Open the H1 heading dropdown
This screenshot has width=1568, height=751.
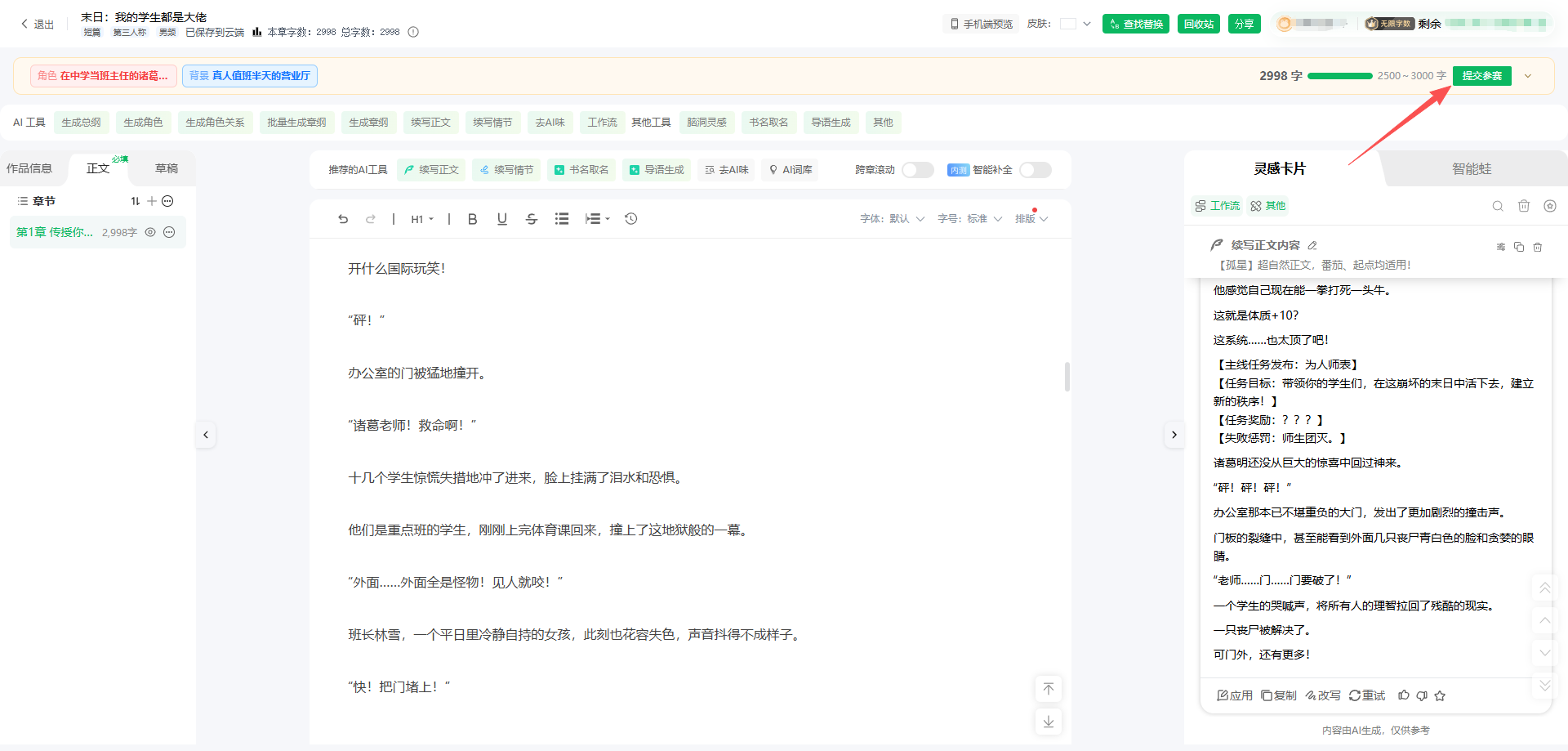pyautogui.click(x=422, y=219)
